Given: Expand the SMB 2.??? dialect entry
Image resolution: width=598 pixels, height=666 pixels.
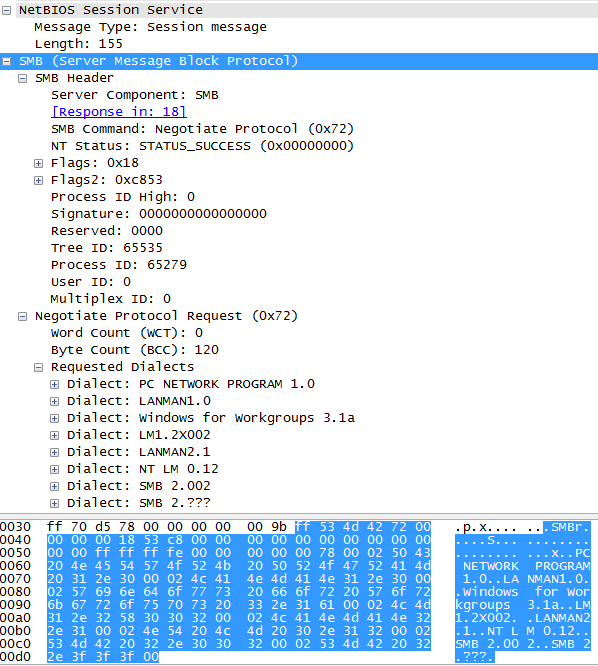Looking at the screenshot, I should pos(54,503).
